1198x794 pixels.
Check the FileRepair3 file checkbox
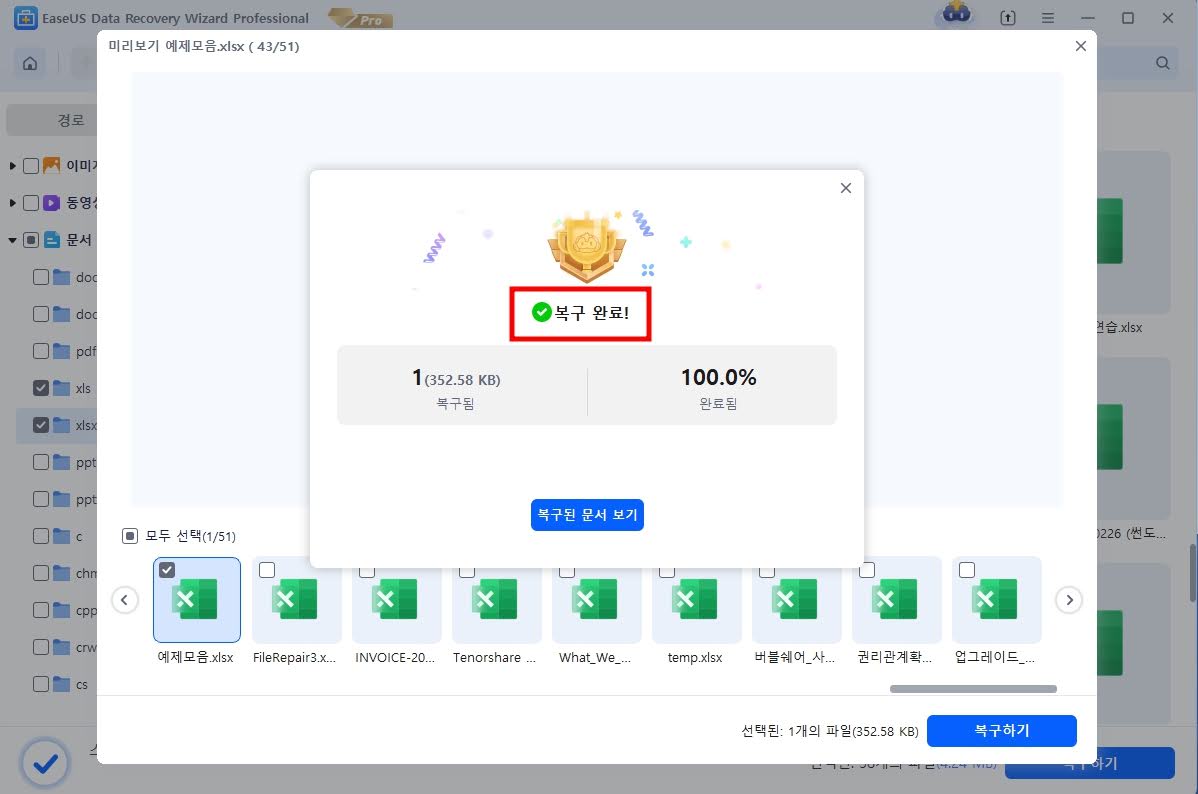pos(266,570)
